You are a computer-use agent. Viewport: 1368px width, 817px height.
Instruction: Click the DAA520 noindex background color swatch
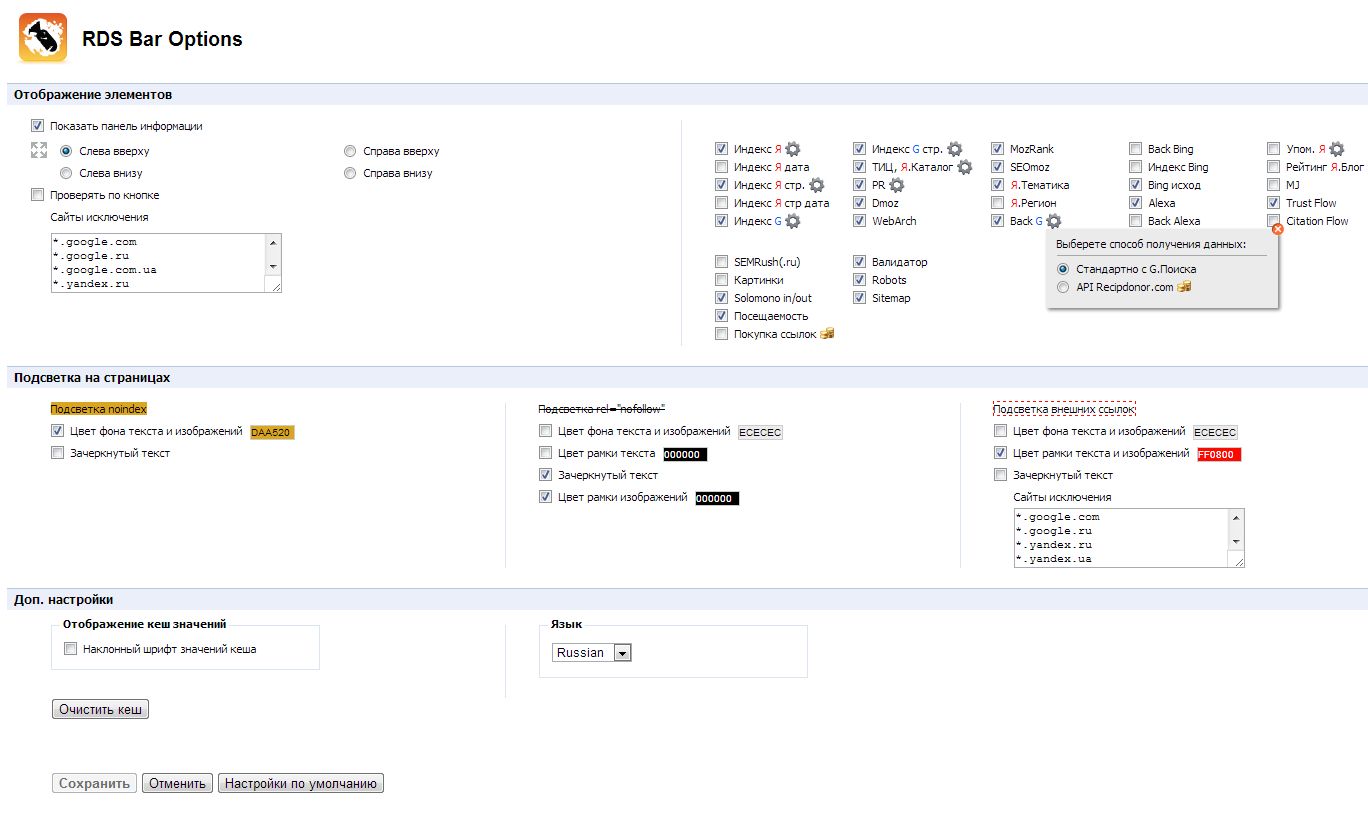click(x=273, y=433)
